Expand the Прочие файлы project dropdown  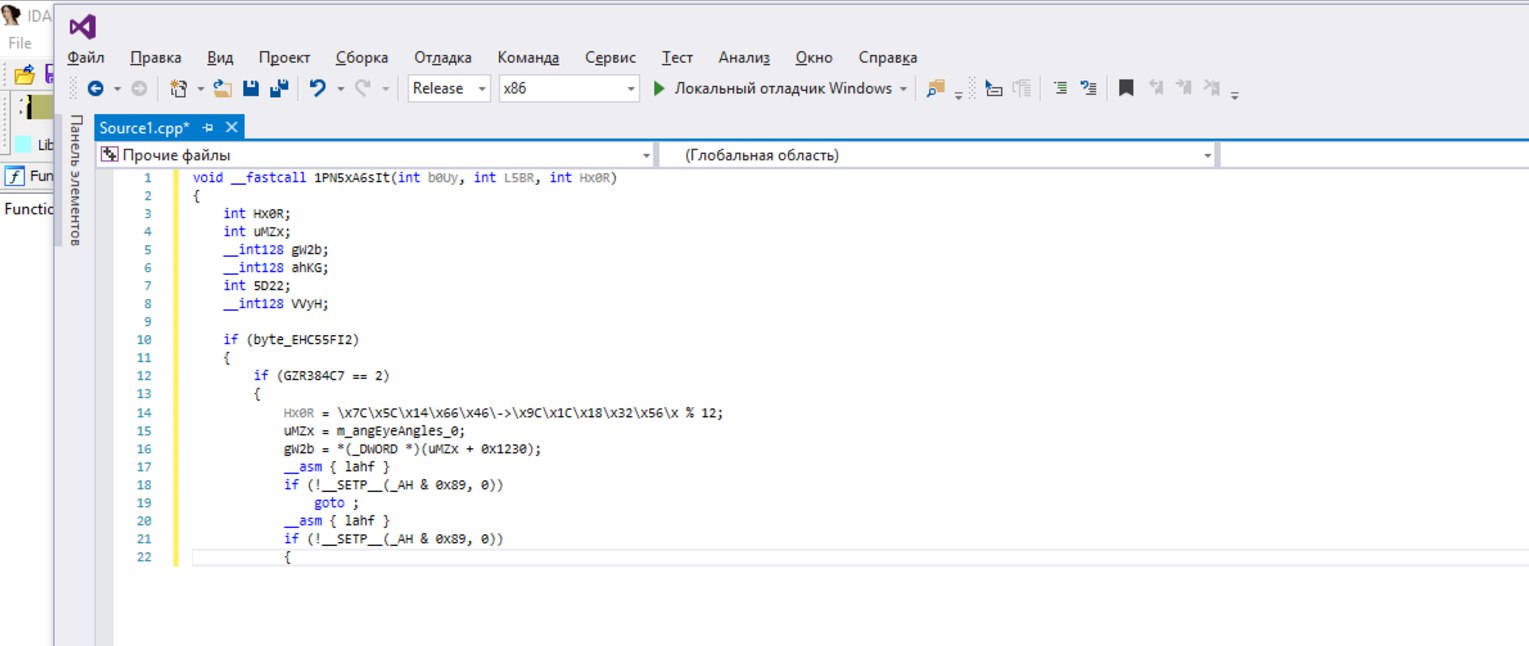click(x=644, y=156)
